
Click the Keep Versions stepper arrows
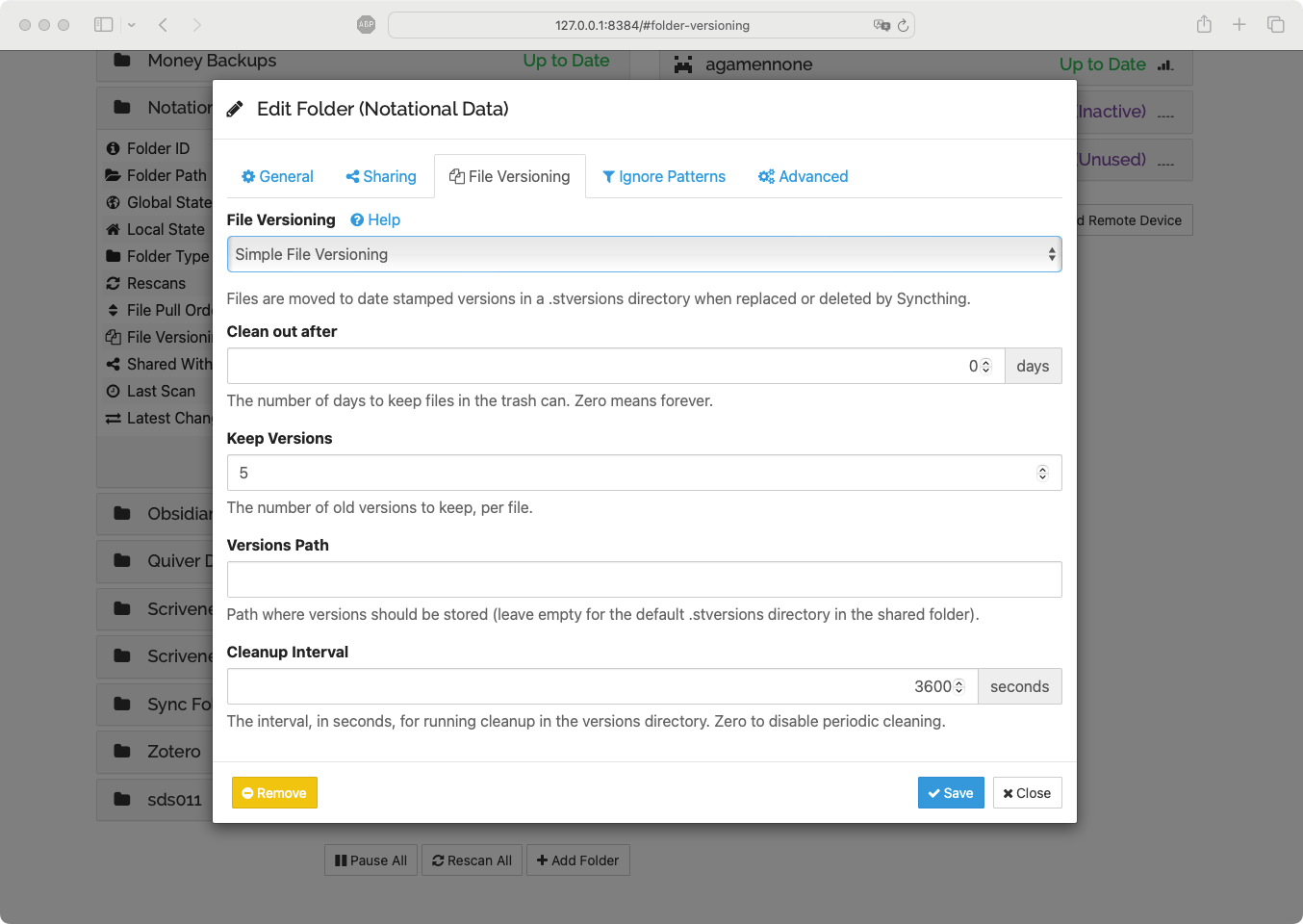point(1042,473)
